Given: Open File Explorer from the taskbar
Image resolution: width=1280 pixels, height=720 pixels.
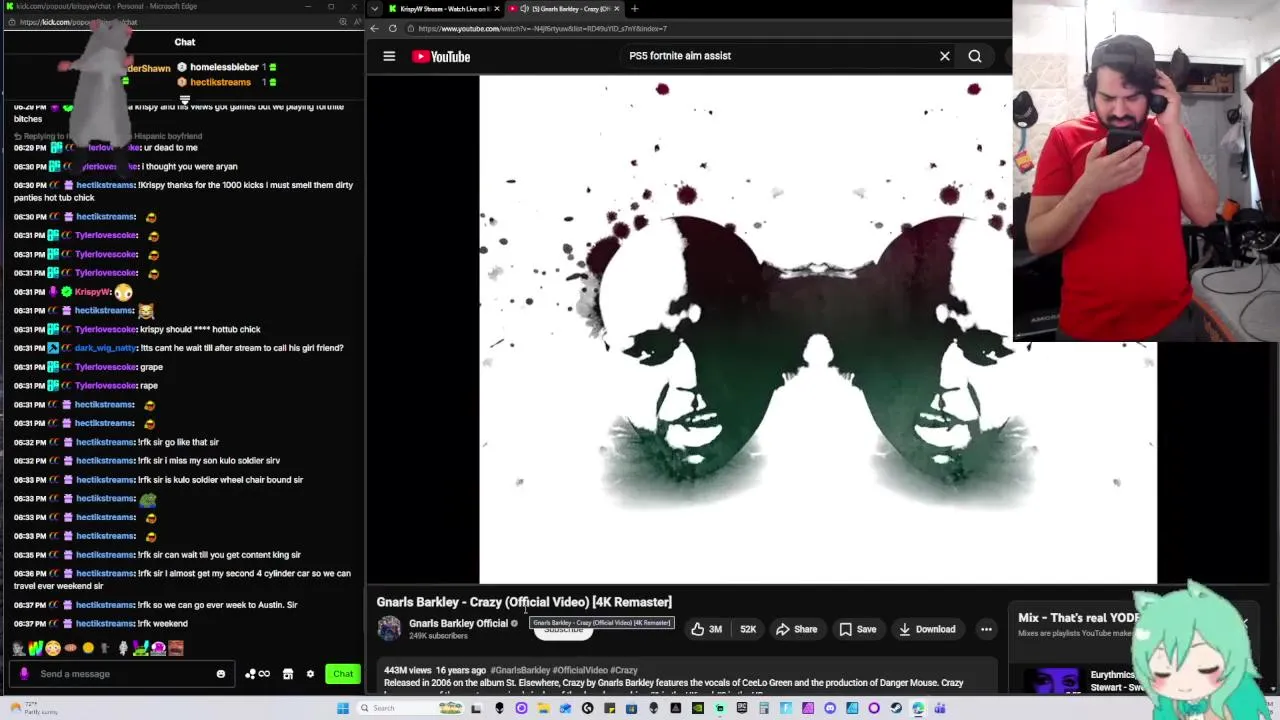Looking at the screenshot, I should tap(543, 708).
